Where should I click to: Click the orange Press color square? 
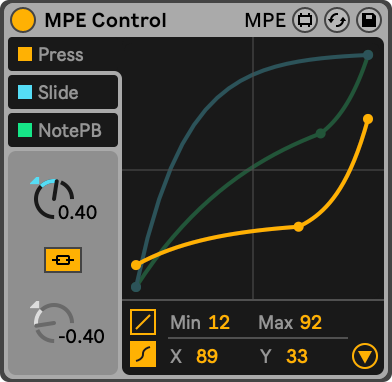coord(25,54)
